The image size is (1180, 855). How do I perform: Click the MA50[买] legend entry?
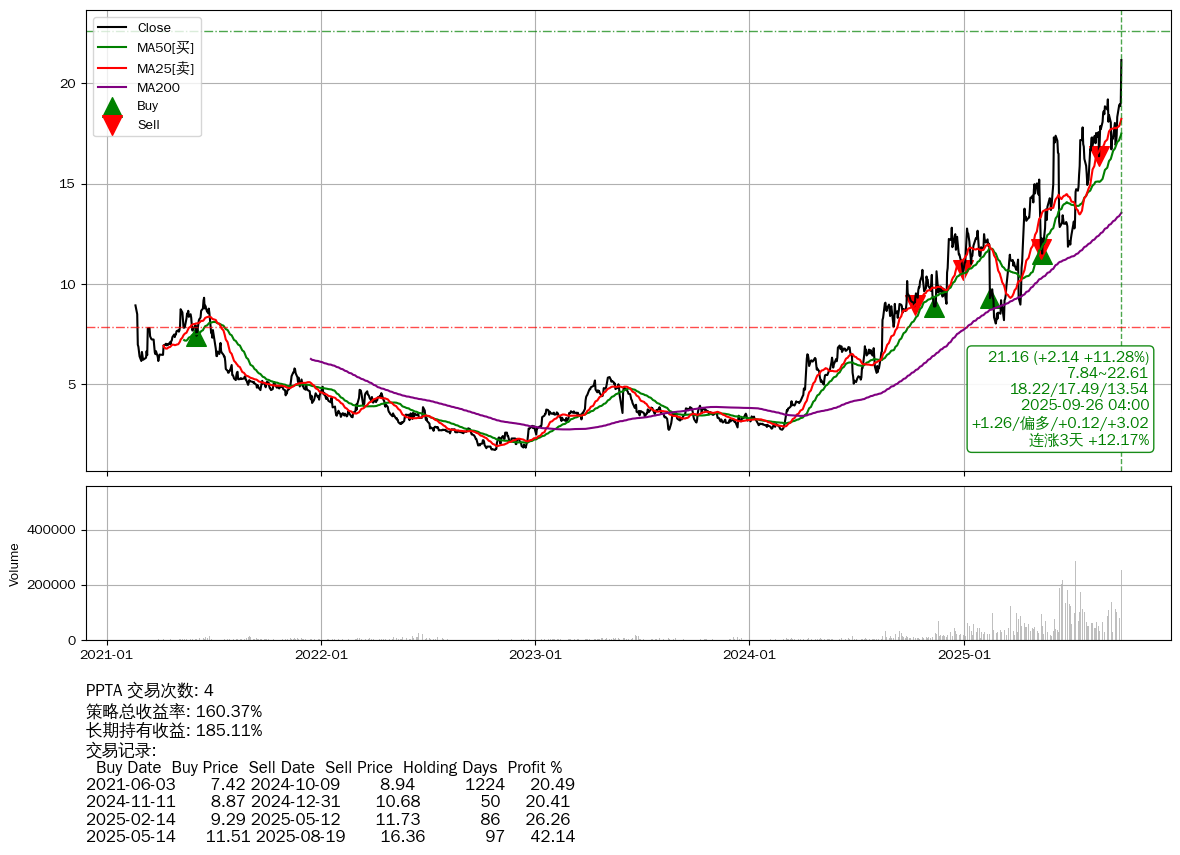[165, 47]
